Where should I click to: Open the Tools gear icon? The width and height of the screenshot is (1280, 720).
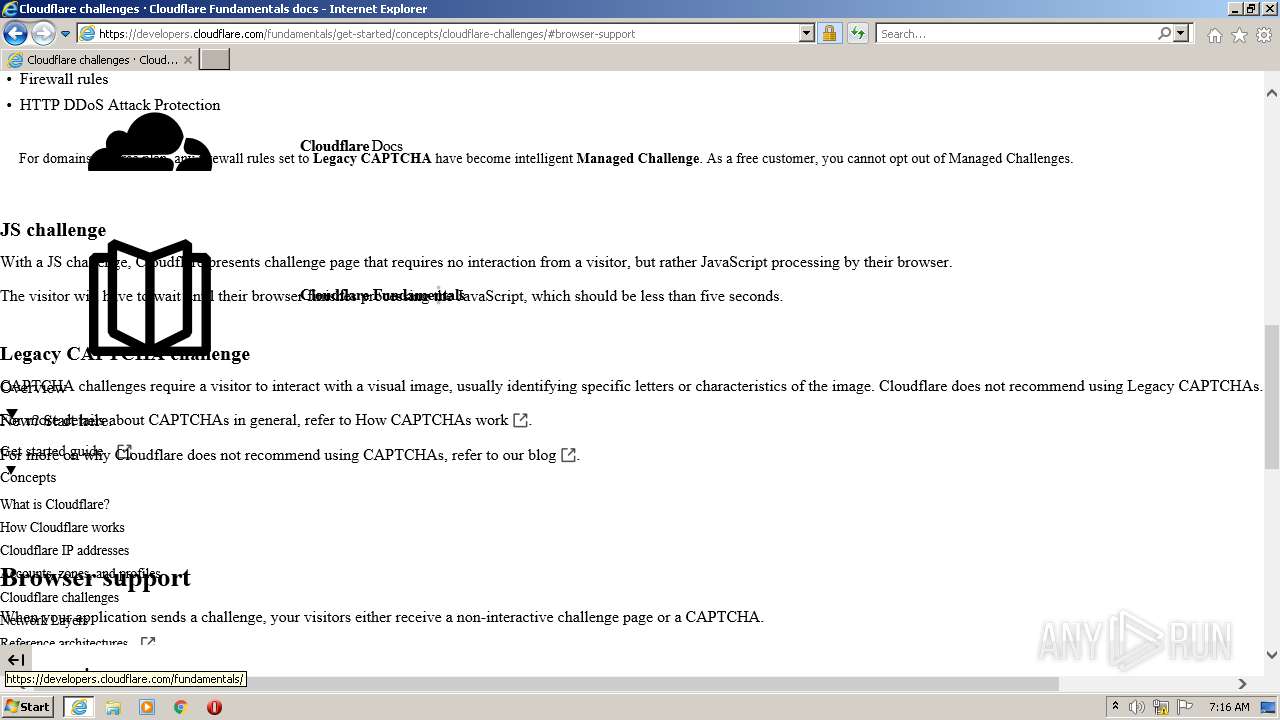point(1264,35)
